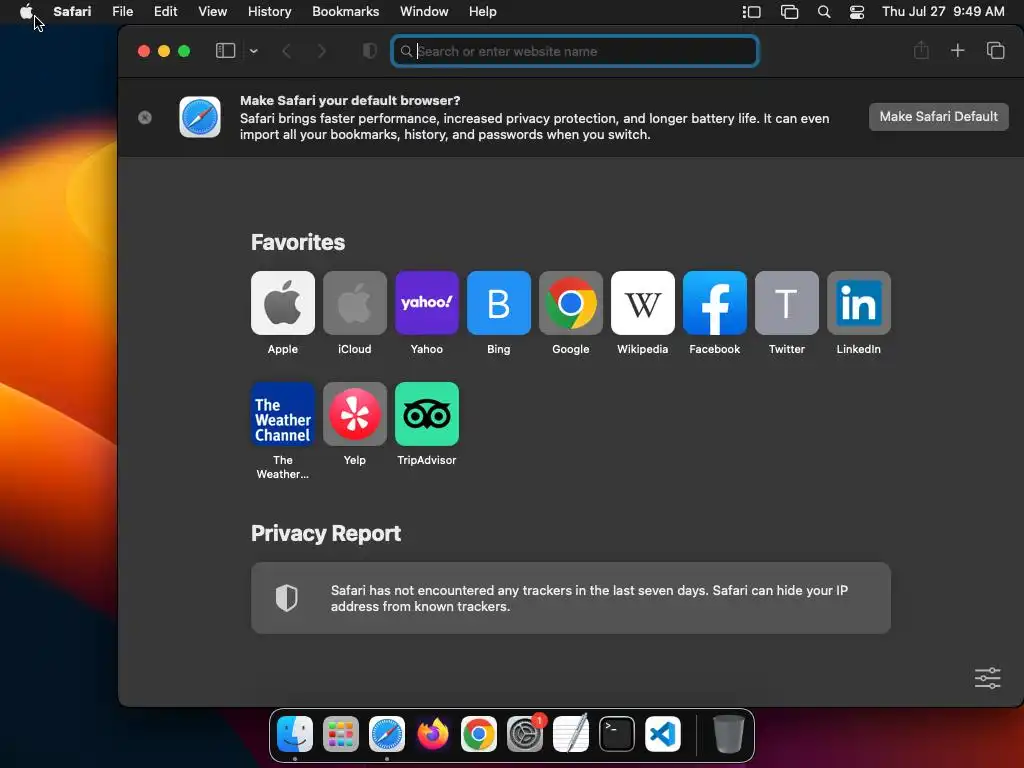1024x768 pixels.
Task: Click Safari in the Dock
Action: coord(387,734)
